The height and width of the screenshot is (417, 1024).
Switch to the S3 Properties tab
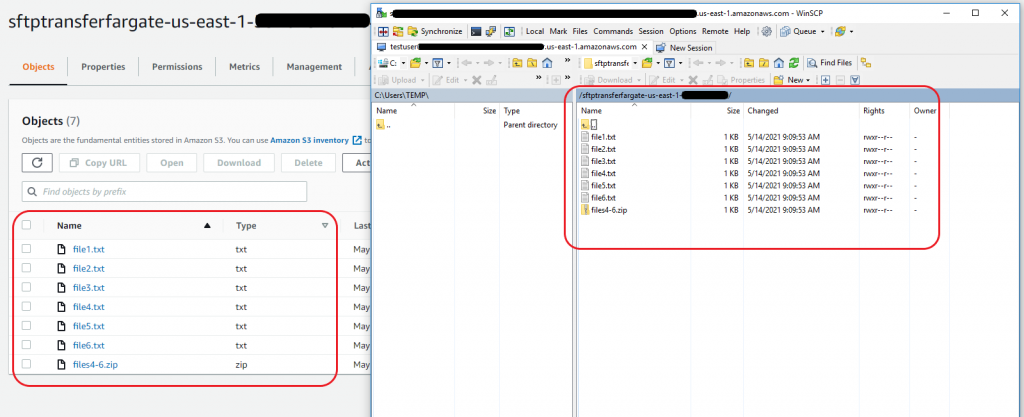(x=103, y=67)
